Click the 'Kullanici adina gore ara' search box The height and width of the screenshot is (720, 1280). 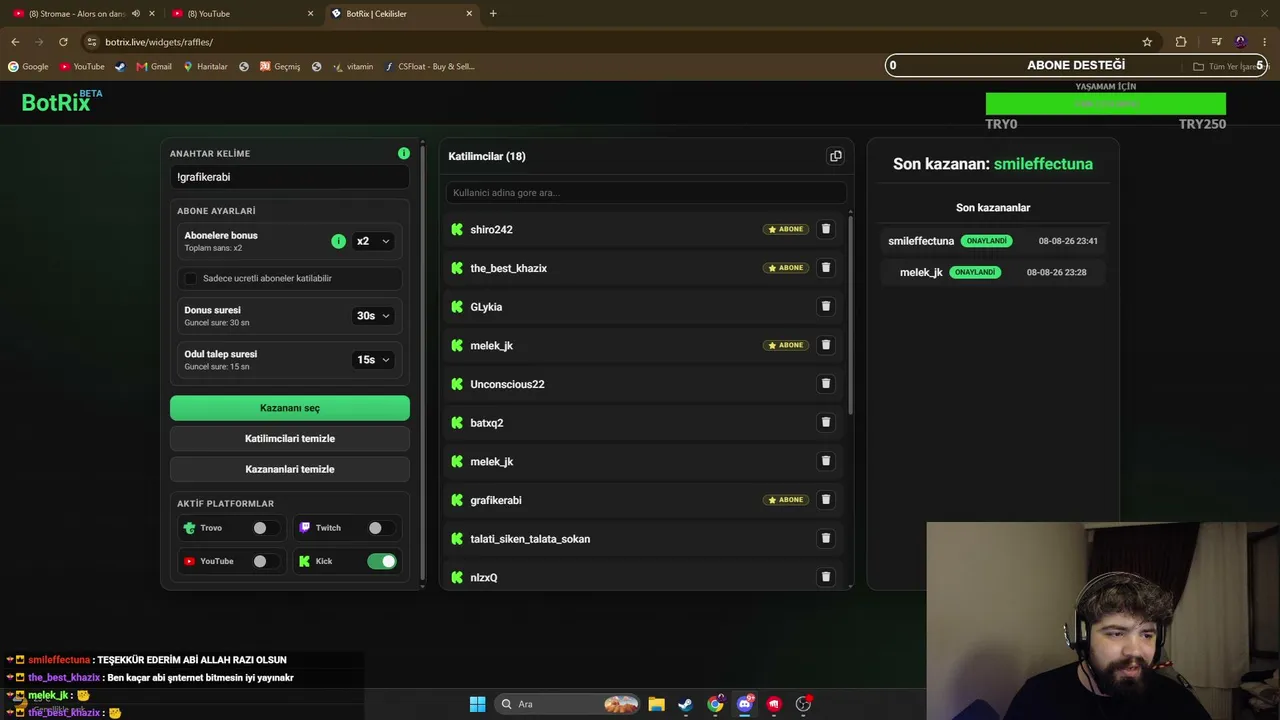646,192
